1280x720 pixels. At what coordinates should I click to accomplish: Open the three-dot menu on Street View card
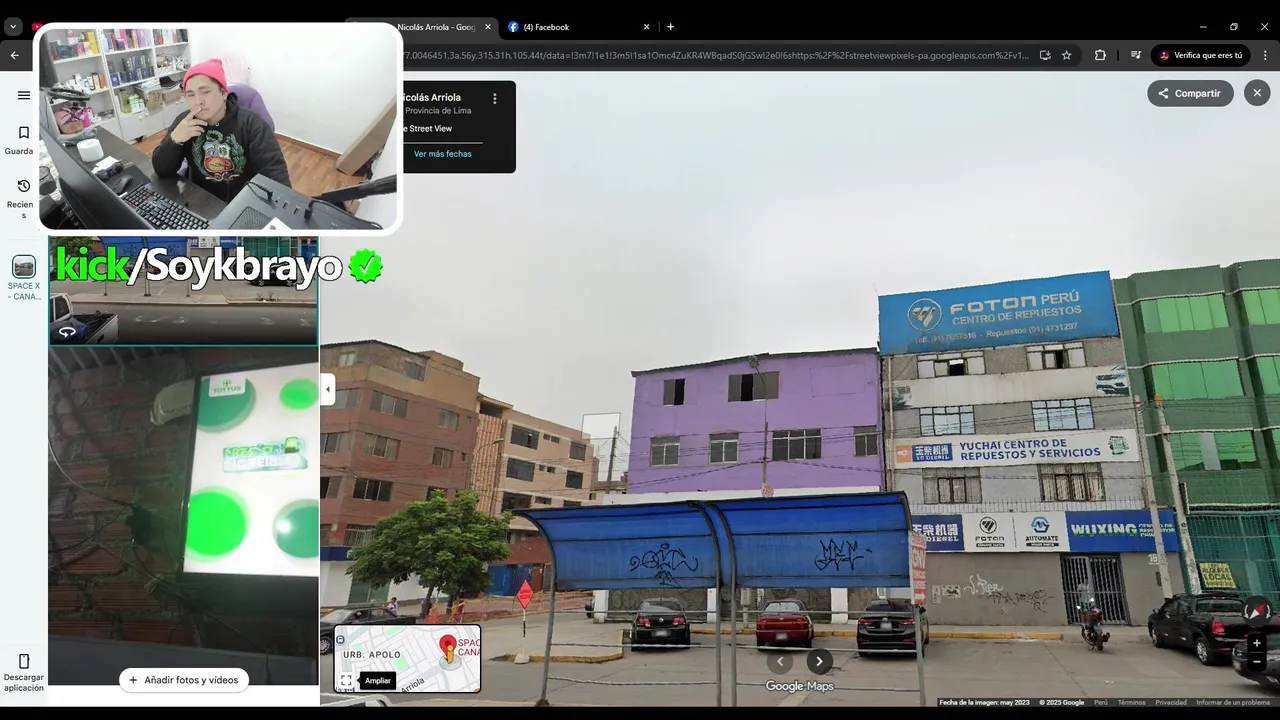tap(494, 99)
